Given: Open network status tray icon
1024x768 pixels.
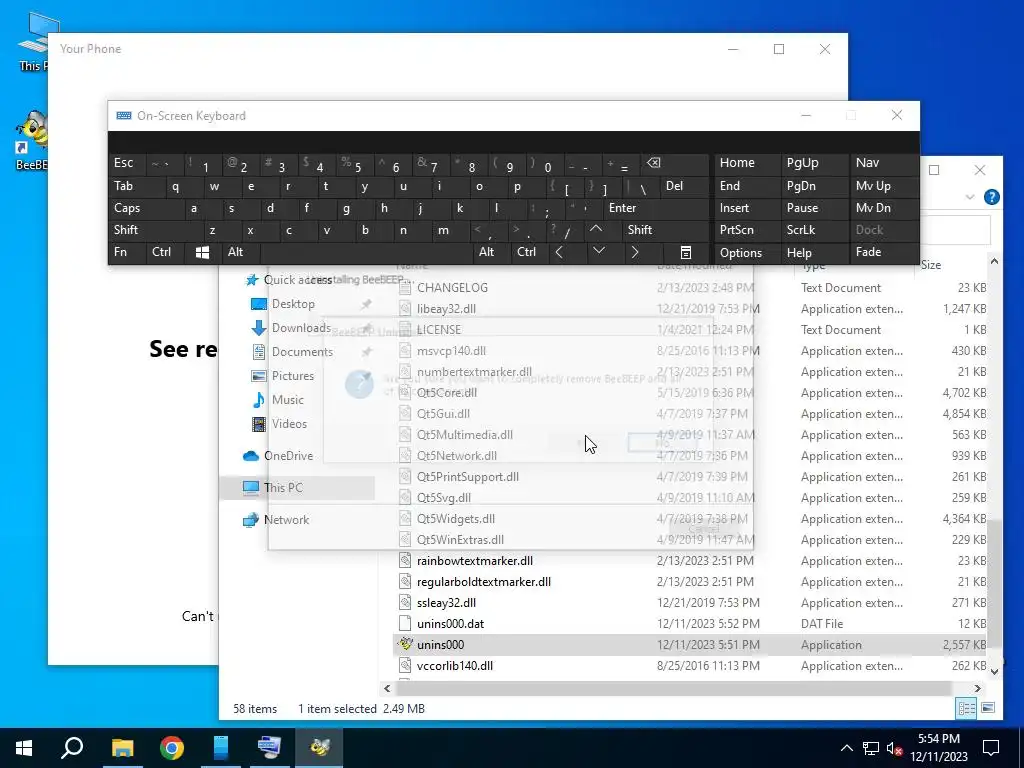Looking at the screenshot, I should tap(871, 748).
